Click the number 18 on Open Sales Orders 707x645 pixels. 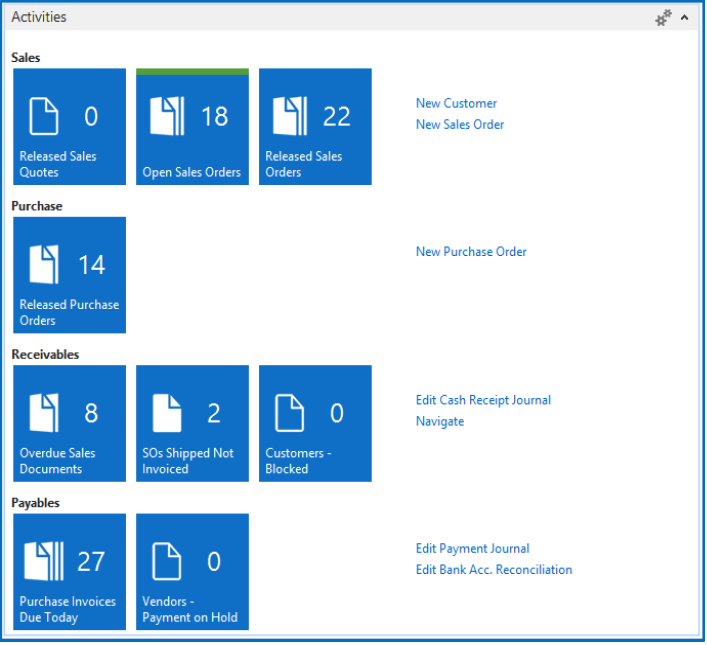[x=214, y=117]
